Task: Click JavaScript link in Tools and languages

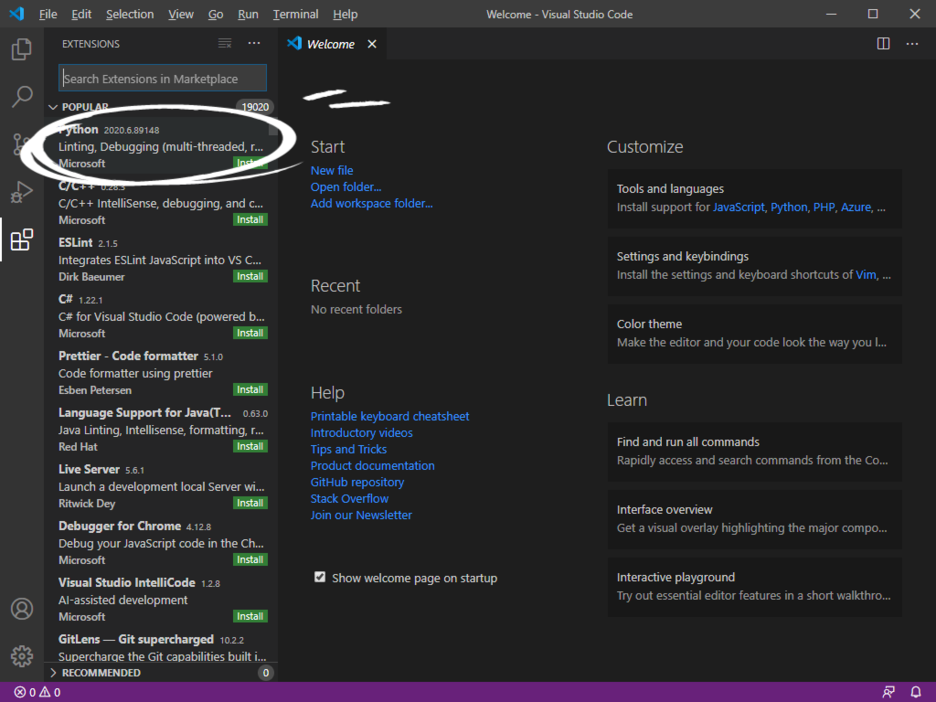Action: 738,207
